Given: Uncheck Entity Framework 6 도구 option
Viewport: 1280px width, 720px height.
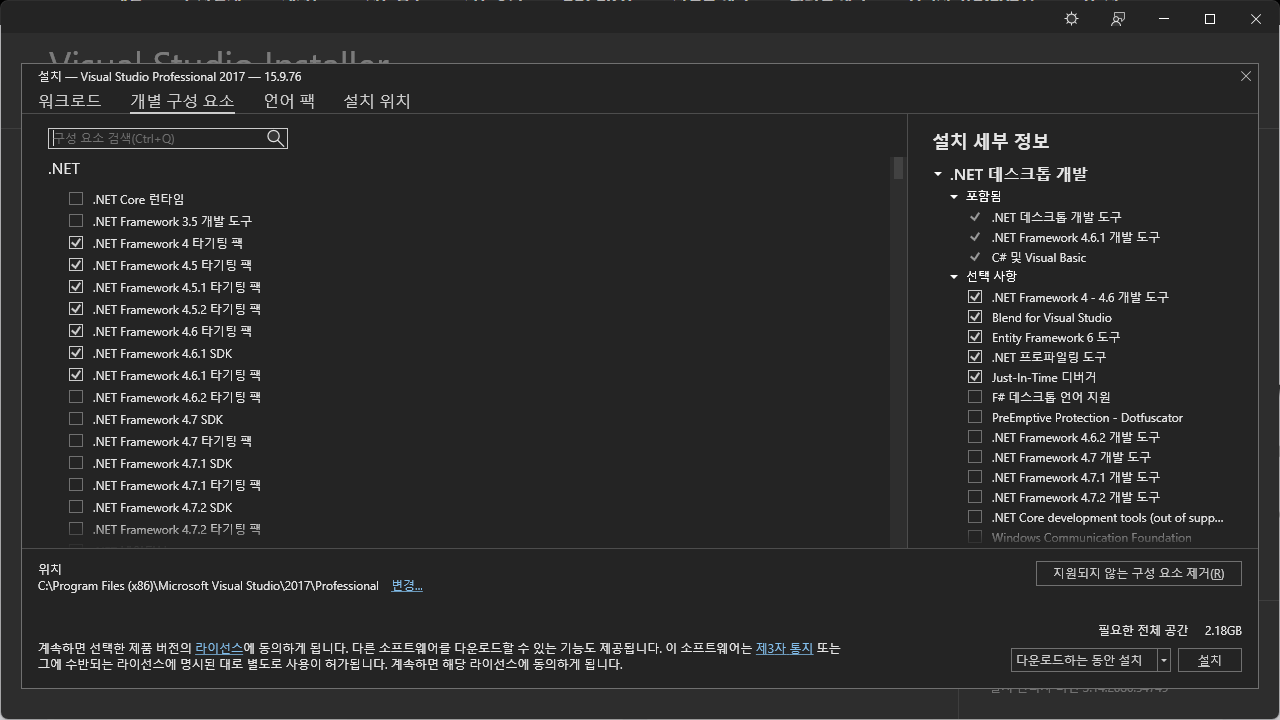Looking at the screenshot, I should (x=975, y=337).
